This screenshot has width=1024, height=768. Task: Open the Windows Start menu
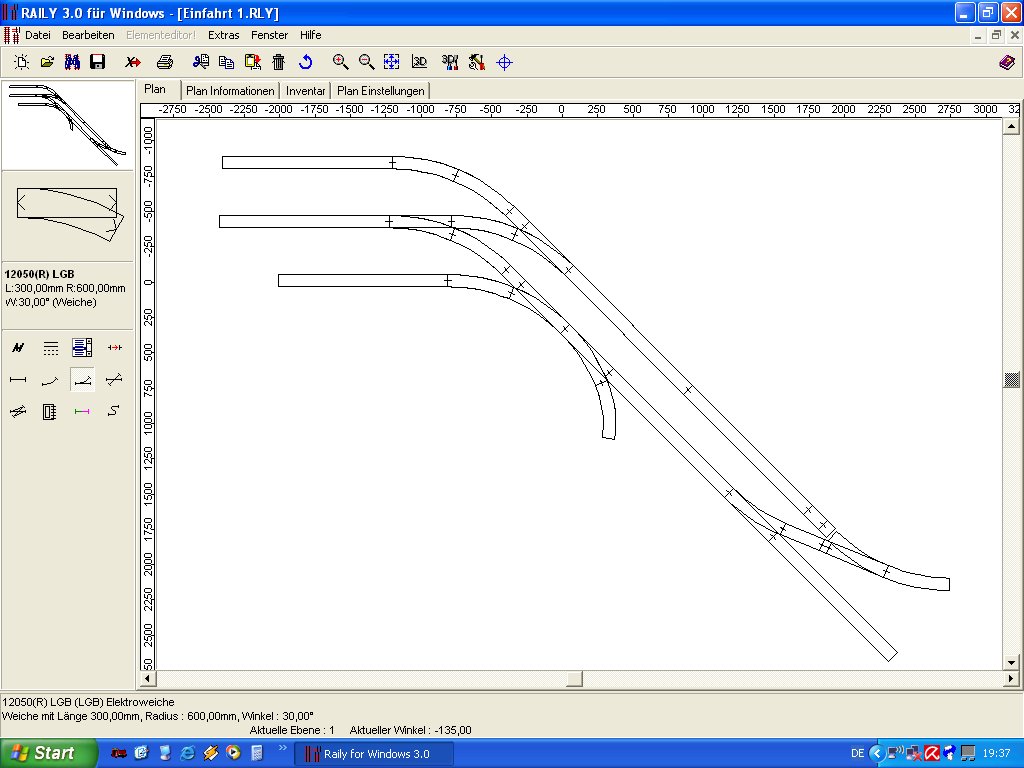click(48, 753)
